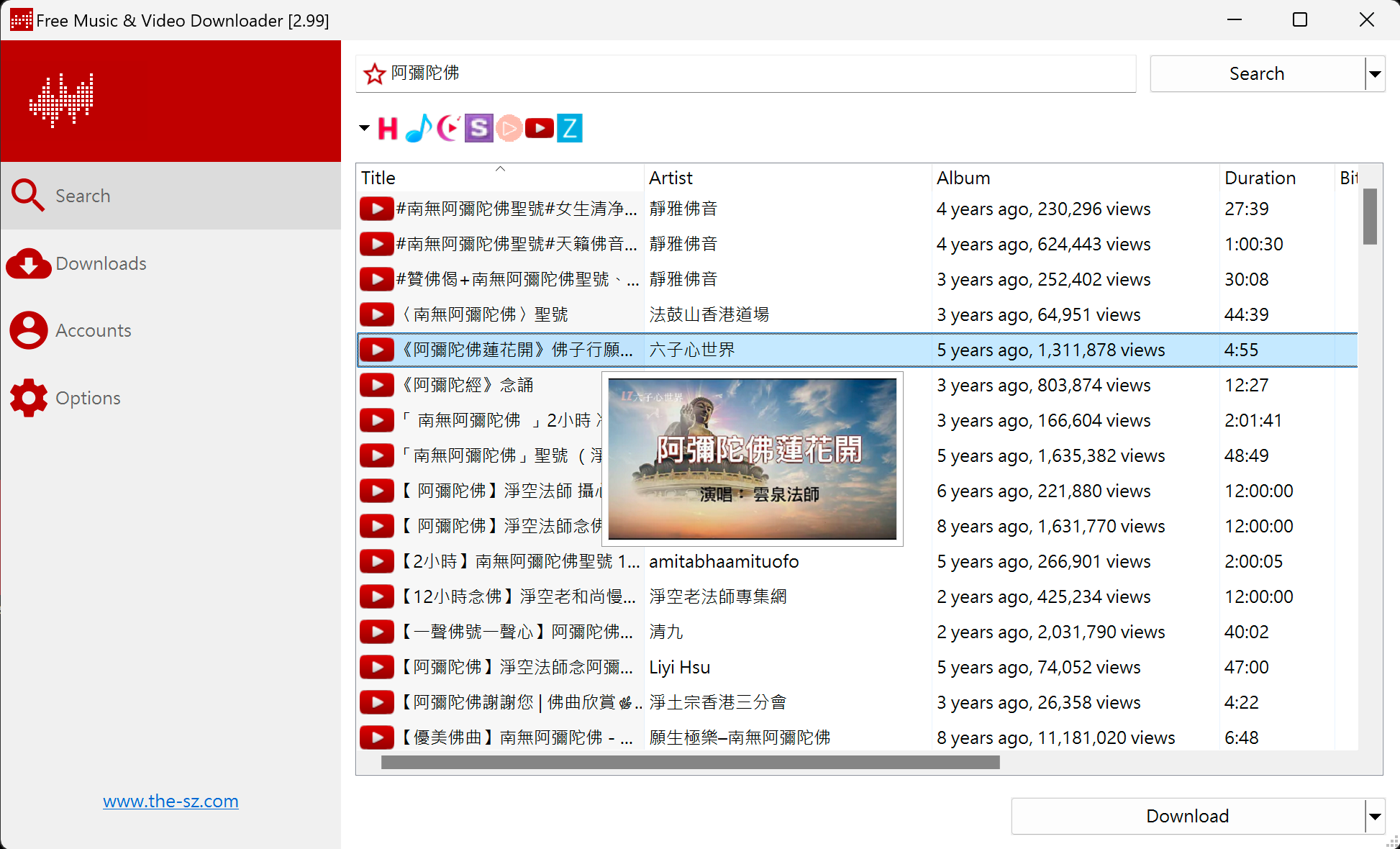Sort results by Artist column header

point(788,178)
